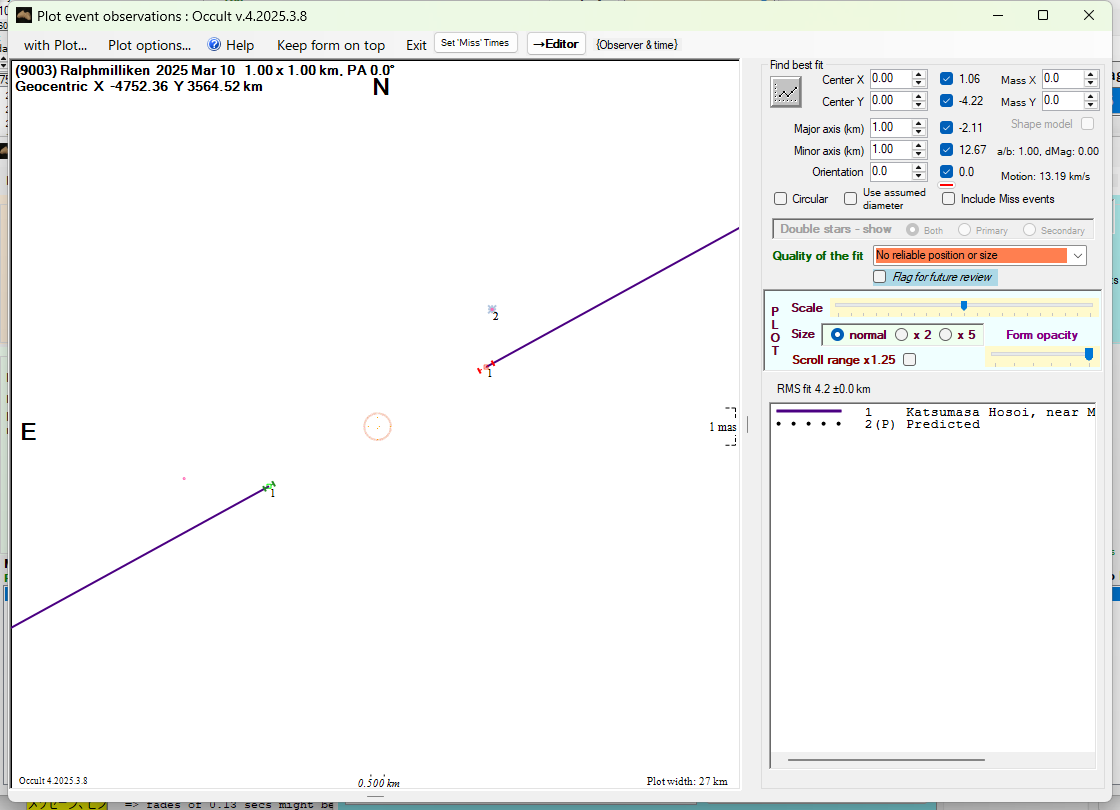Click the predicted star marker labeled 2
The image size is (1120, 810).
coord(491,310)
